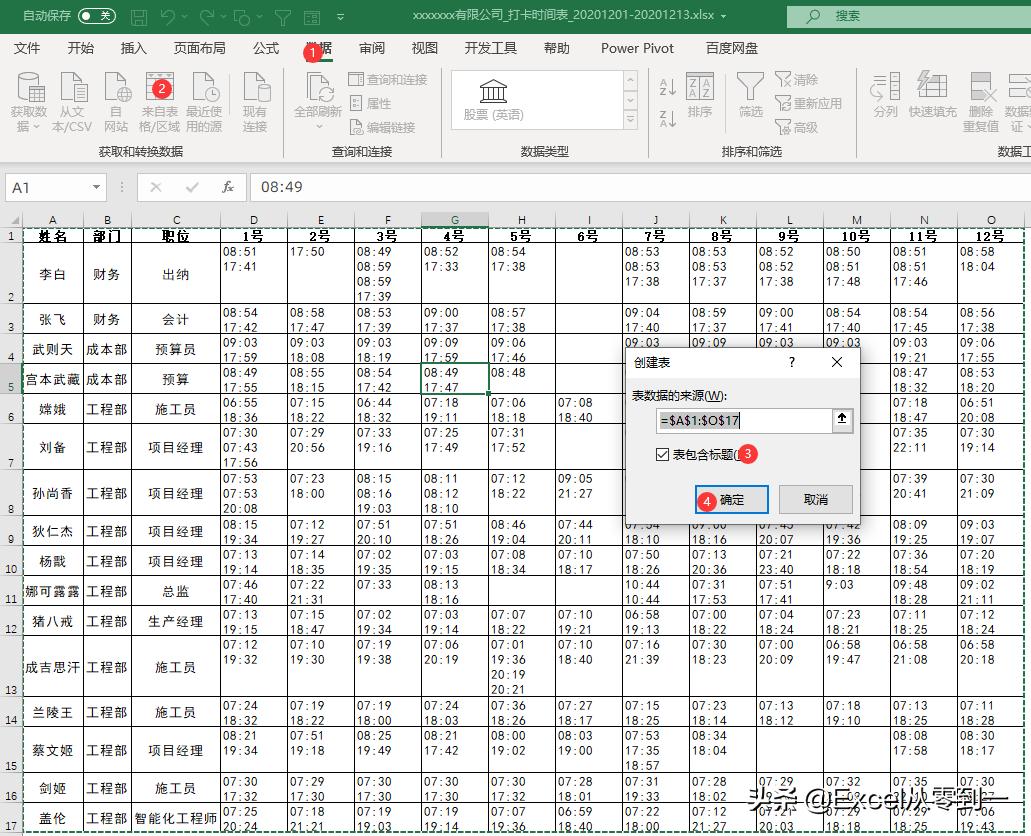Expand the 获取数据 dropdown arrow
Viewport: 1031px width, 836px height.
[x=35, y=125]
